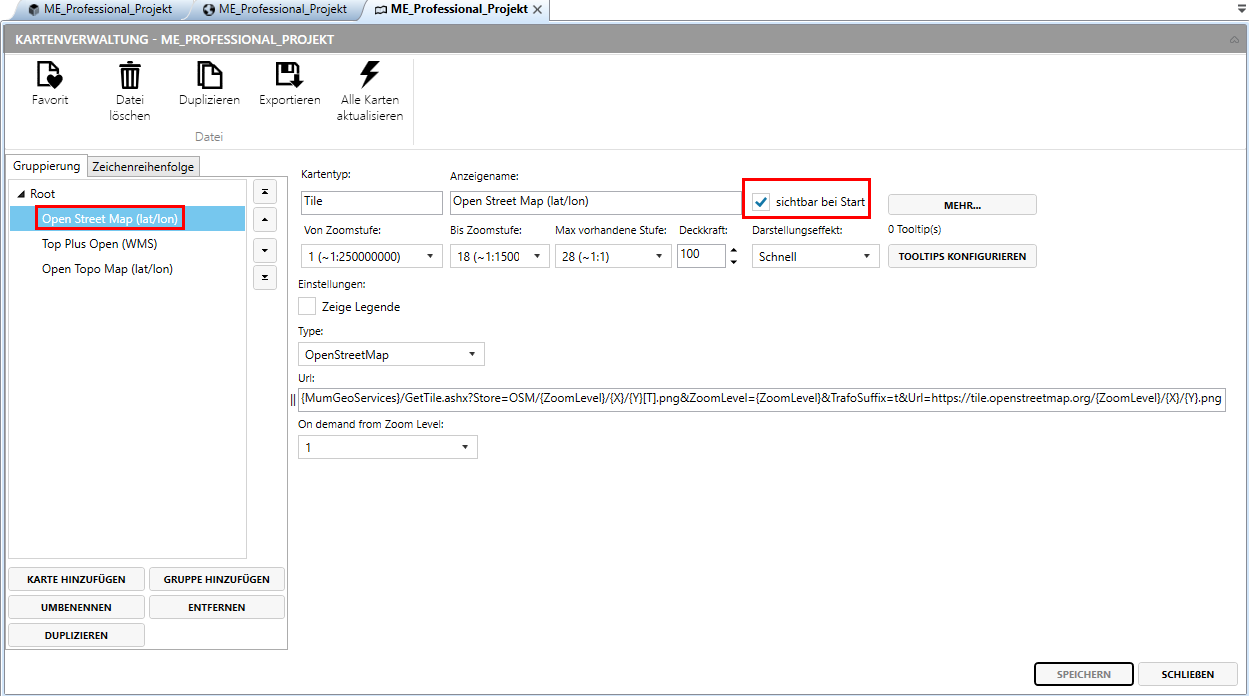Click Alle Karten aktualisieren lightning icon

(x=369, y=76)
